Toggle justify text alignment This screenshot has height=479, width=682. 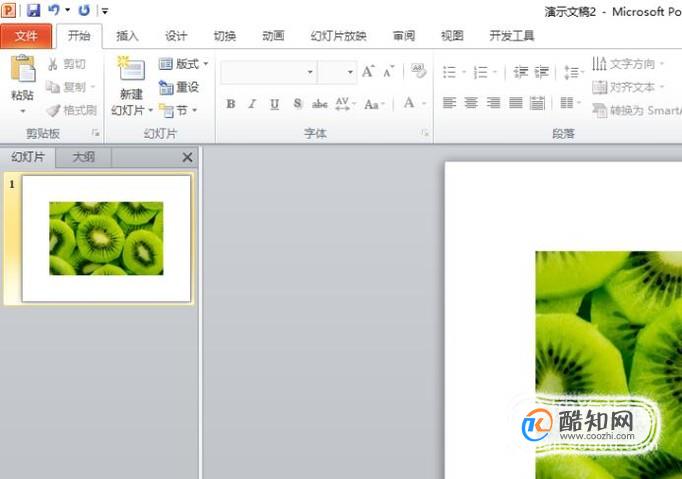click(x=516, y=103)
